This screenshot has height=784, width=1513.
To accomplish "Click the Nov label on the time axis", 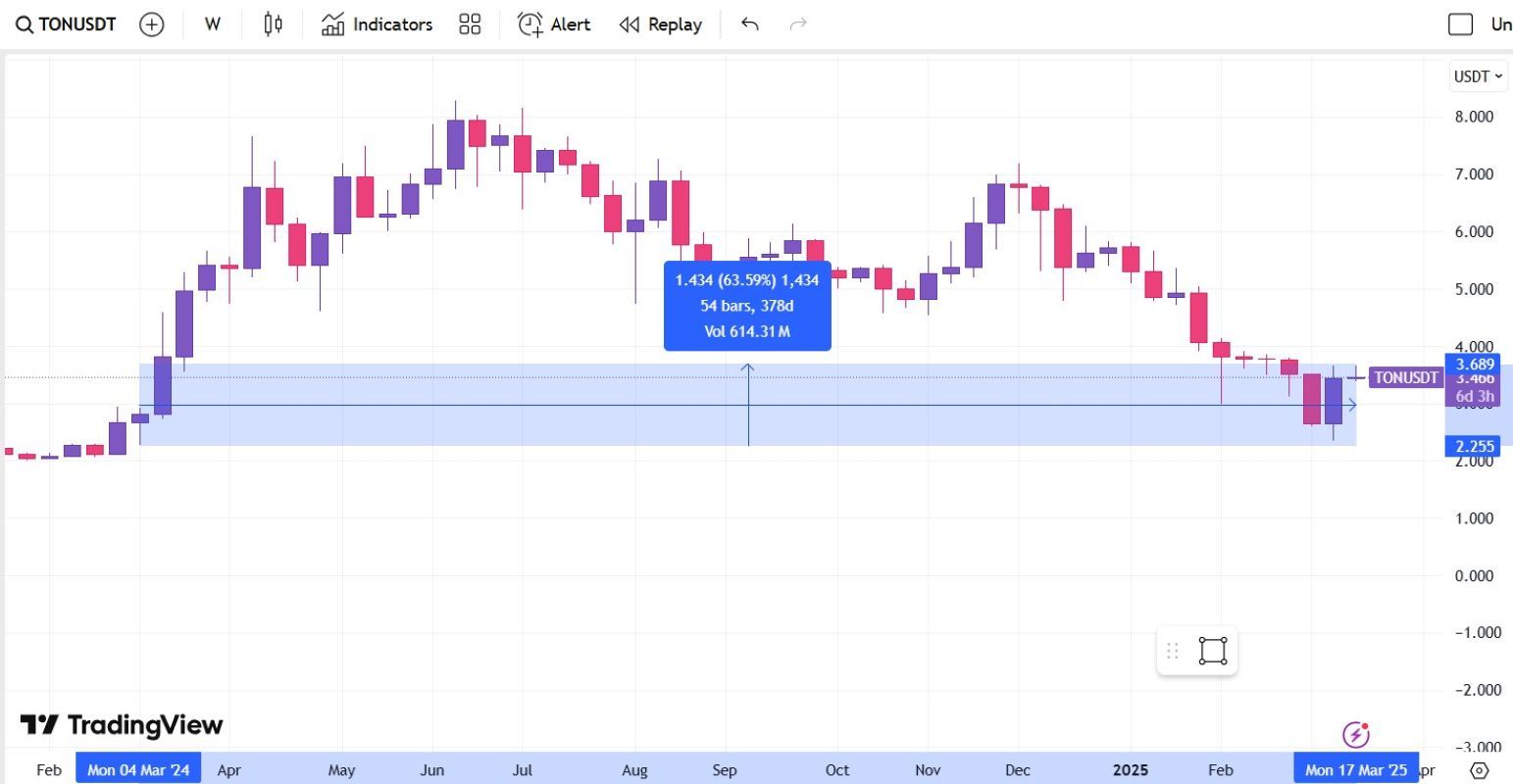I will pyautogui.click(x=928, y=770).
